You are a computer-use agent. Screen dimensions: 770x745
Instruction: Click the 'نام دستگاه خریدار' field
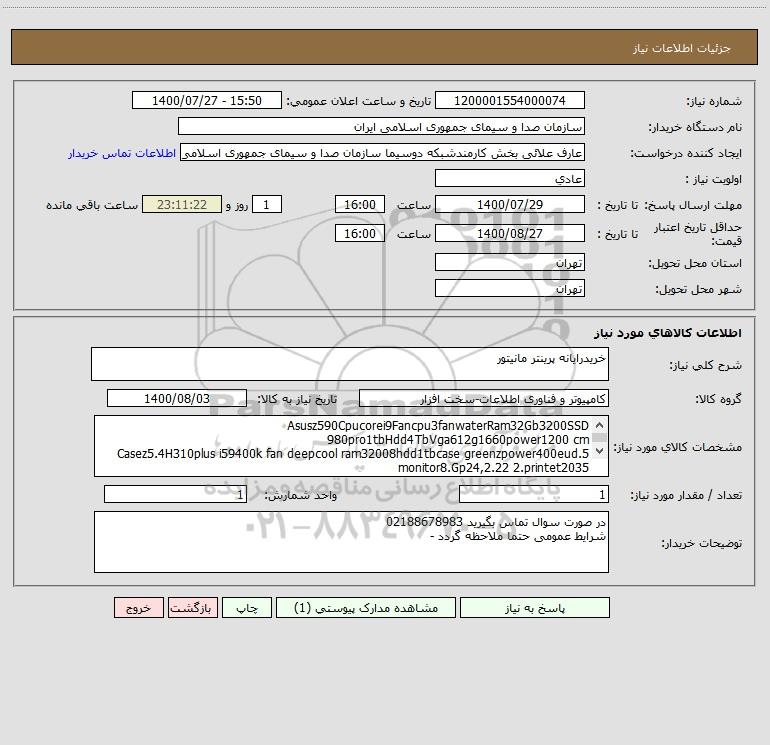point(381,127)
